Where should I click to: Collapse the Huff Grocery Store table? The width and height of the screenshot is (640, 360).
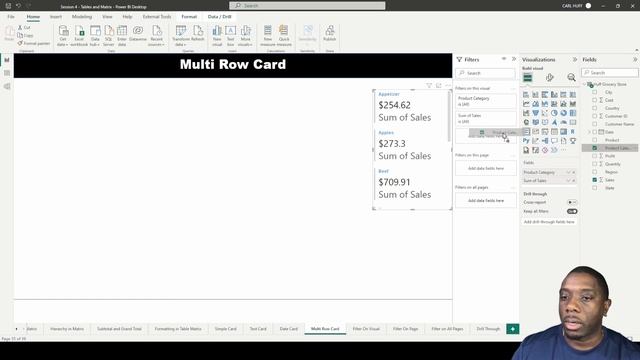pyautogui.click(x=584, y=84)
